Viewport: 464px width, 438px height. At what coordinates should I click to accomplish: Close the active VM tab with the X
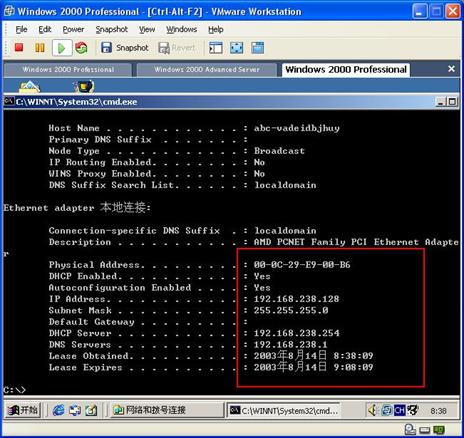pos(451,69)
